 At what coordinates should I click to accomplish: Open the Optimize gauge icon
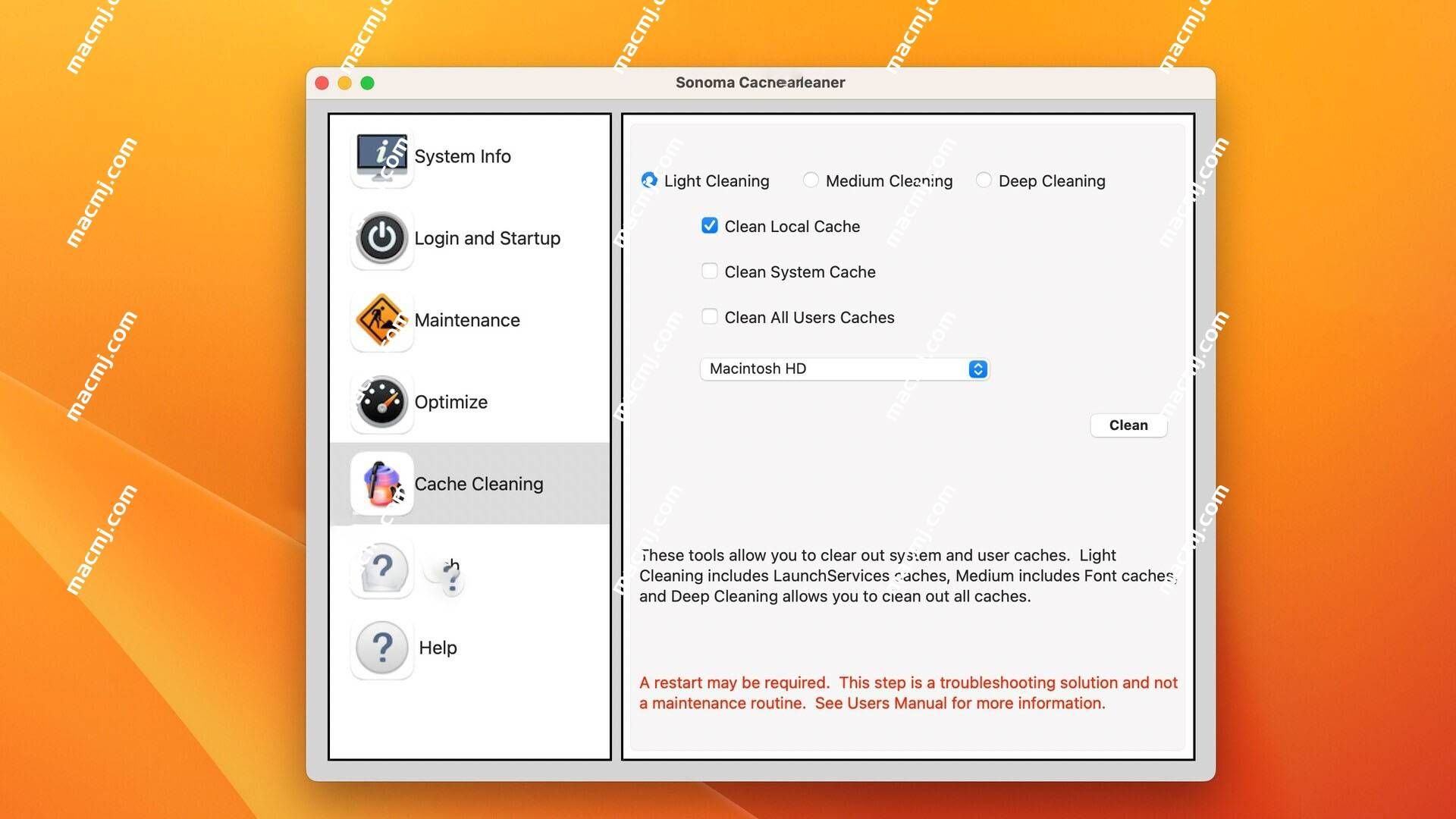[x=381, y=403]
